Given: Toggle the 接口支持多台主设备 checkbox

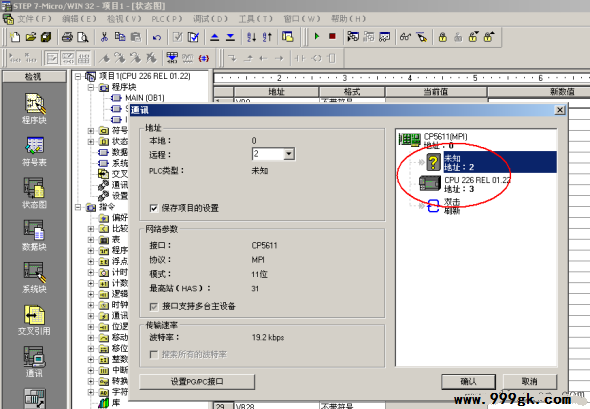Looking at the screenshot, I should coord(154,307).
